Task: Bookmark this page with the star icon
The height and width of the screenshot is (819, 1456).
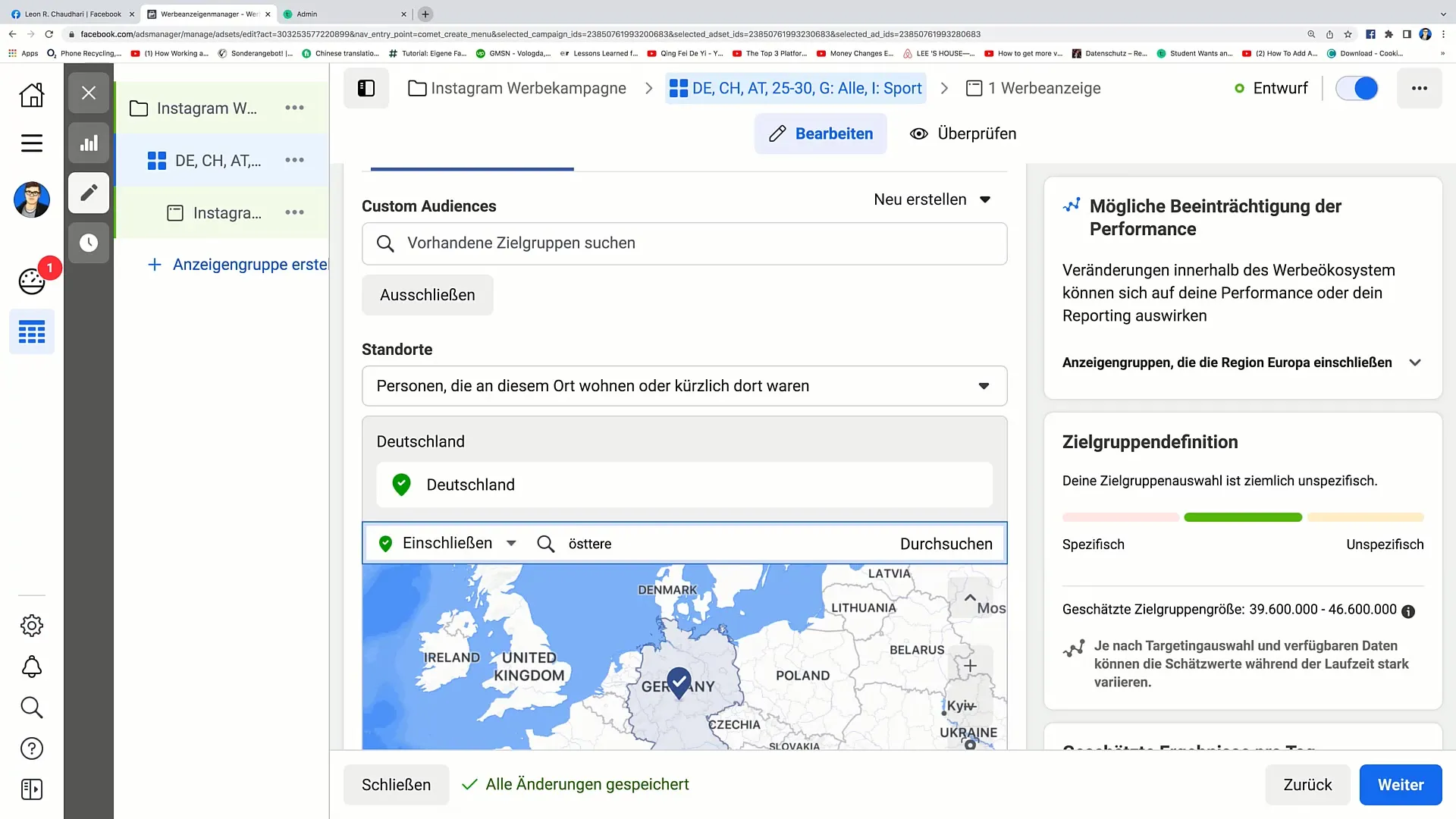Action: [x=1348, y=34]
